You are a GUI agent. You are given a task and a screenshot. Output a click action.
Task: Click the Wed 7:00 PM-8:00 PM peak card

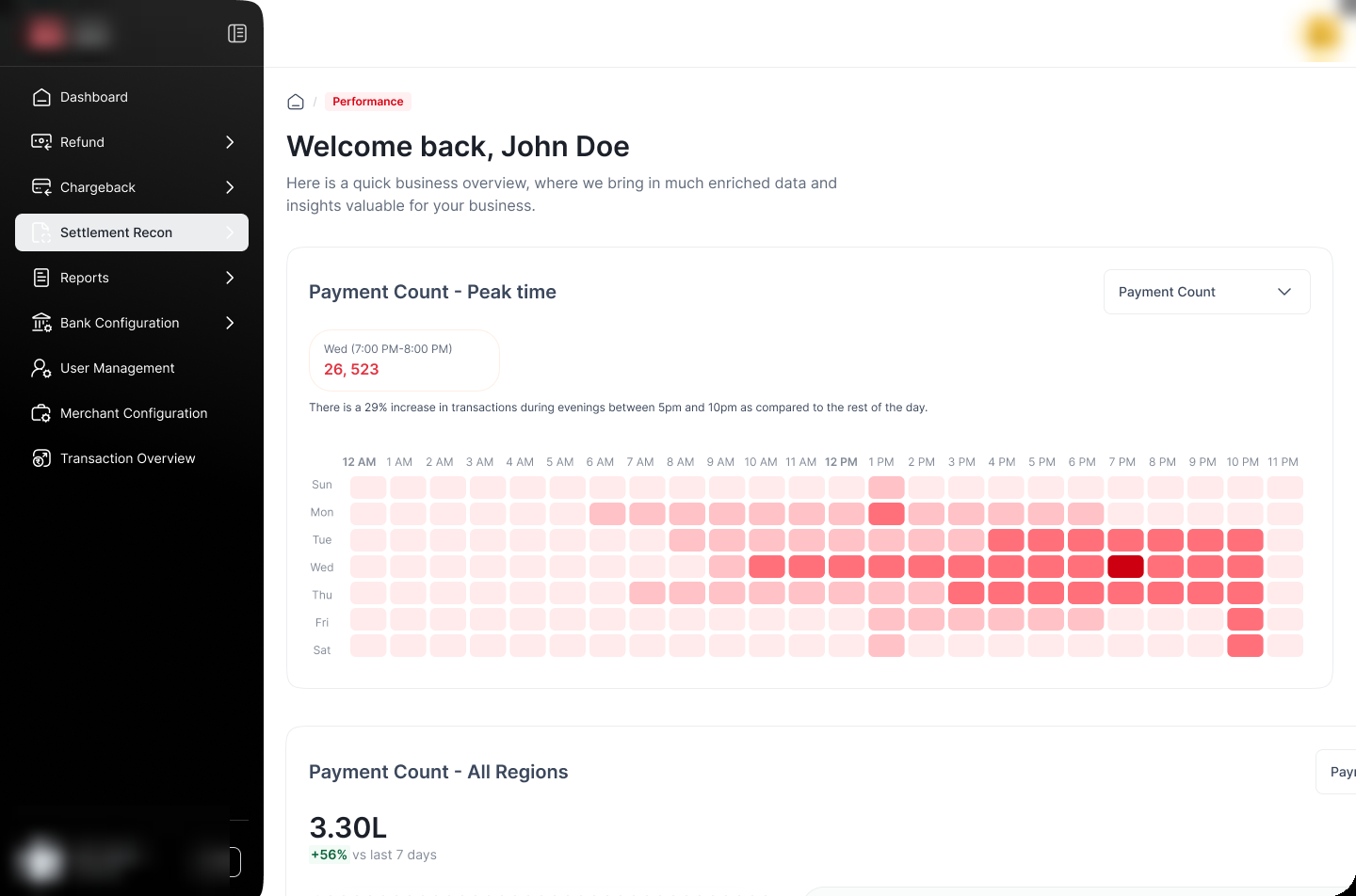click(404, 360)
